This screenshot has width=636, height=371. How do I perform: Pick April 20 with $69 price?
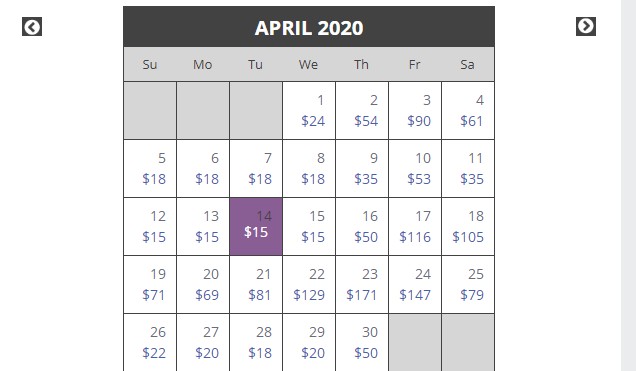[x=203, y=284]
